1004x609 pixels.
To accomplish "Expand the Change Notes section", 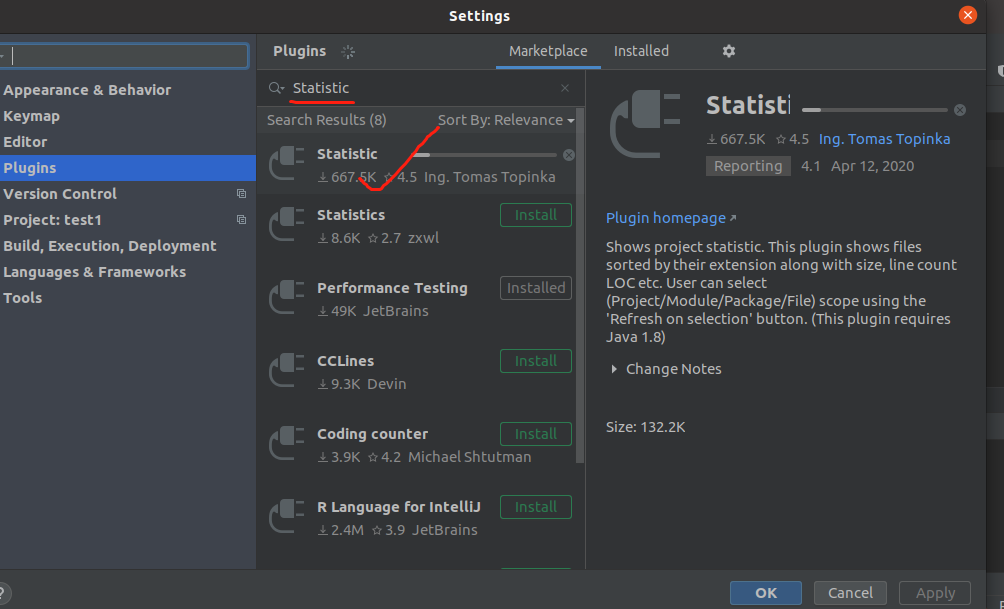I will coord(614,369).
